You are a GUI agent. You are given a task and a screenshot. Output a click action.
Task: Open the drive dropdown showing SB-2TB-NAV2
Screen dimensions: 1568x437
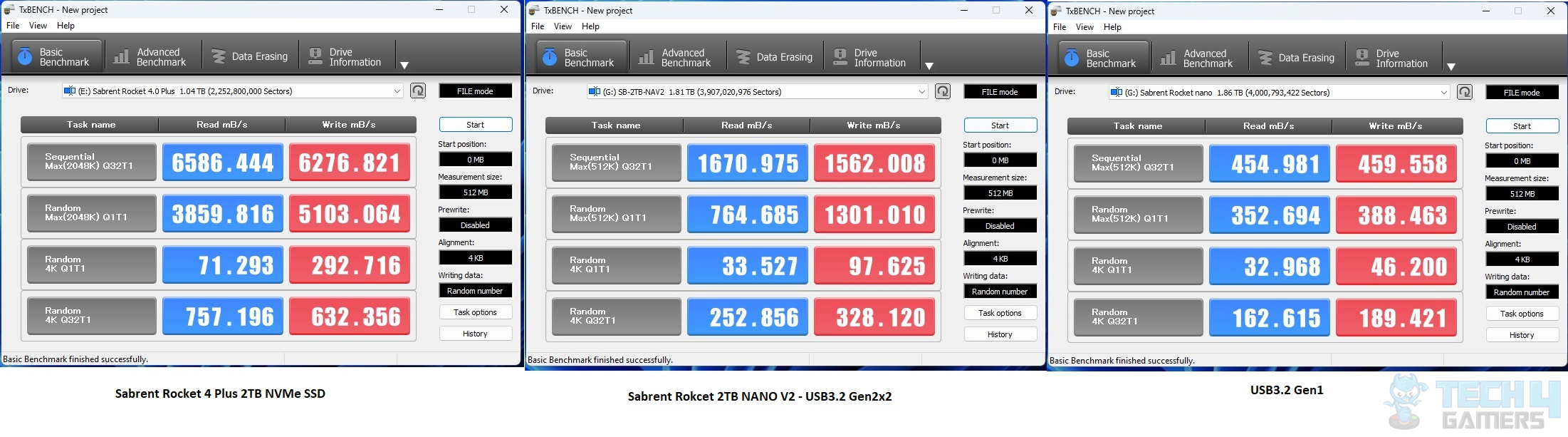(758, 92)
